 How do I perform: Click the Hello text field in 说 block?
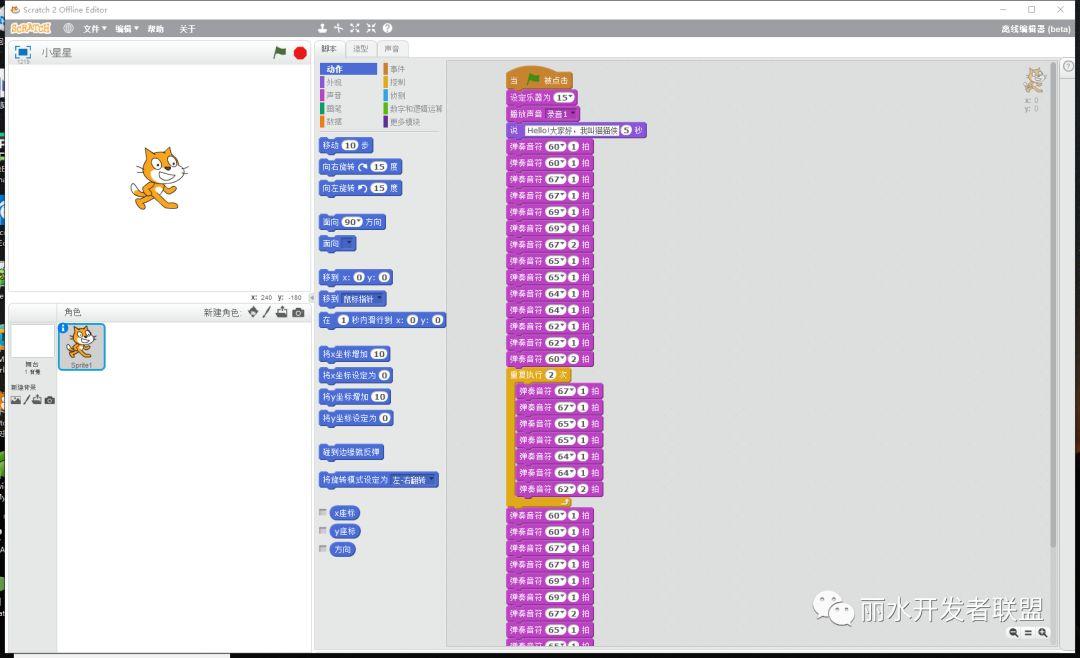click(572, 130)
